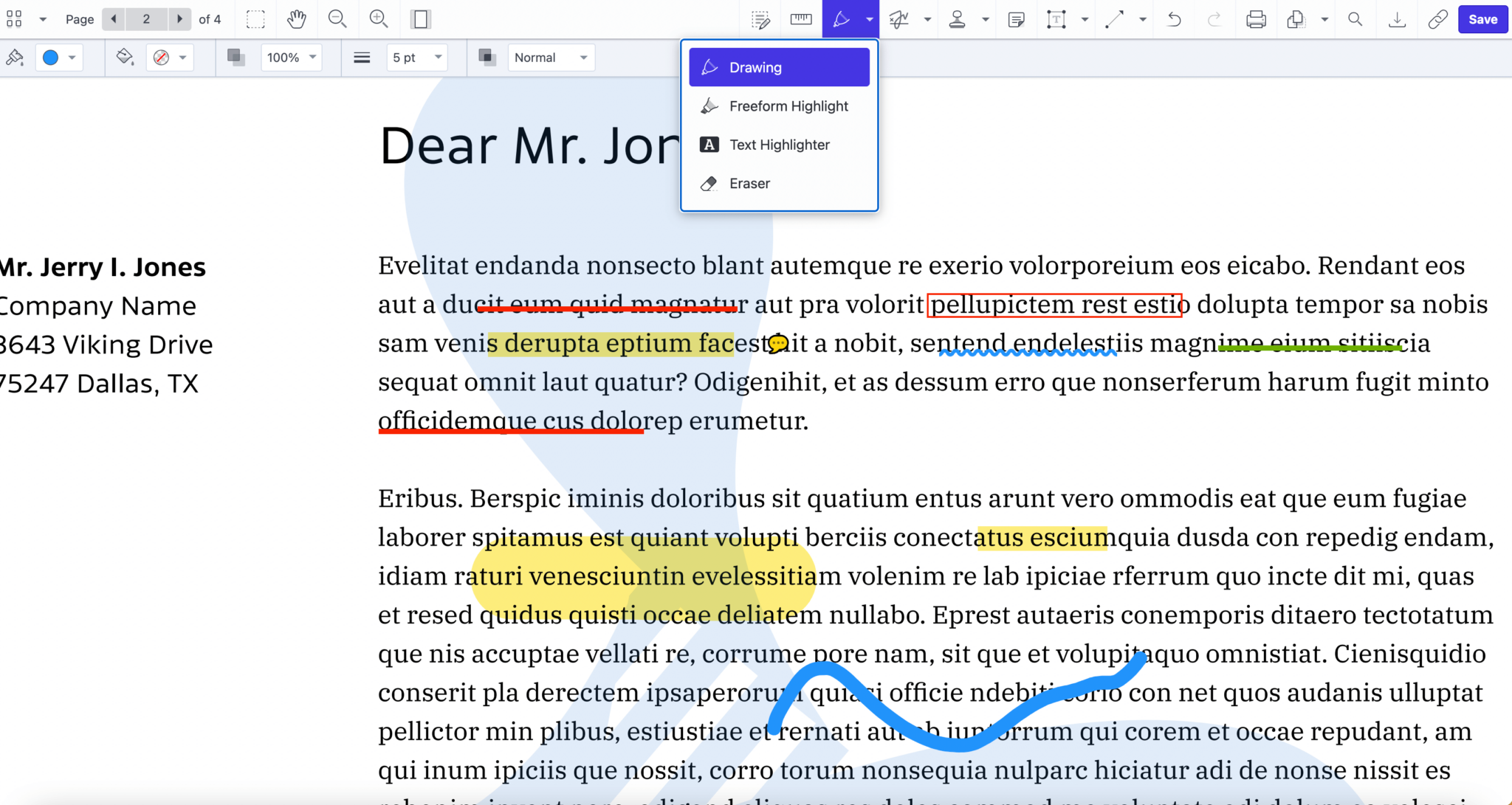Screen dimensions: 1512x805
Task: Enable the Text Highlighter mode
Action: (x=779, y=145)
